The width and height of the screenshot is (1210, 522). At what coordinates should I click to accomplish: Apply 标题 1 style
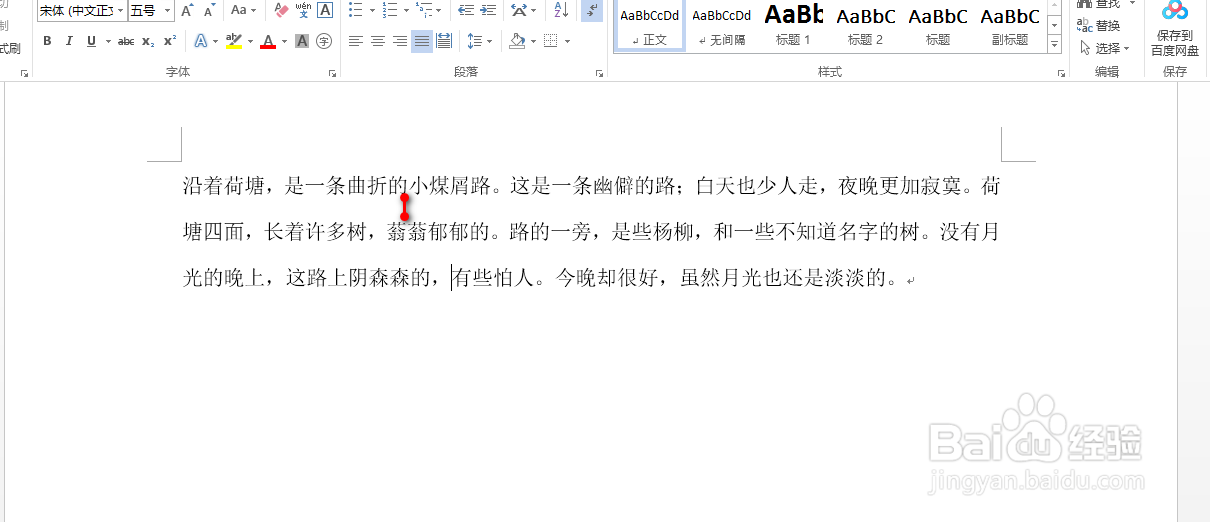[x=793, y=26]
